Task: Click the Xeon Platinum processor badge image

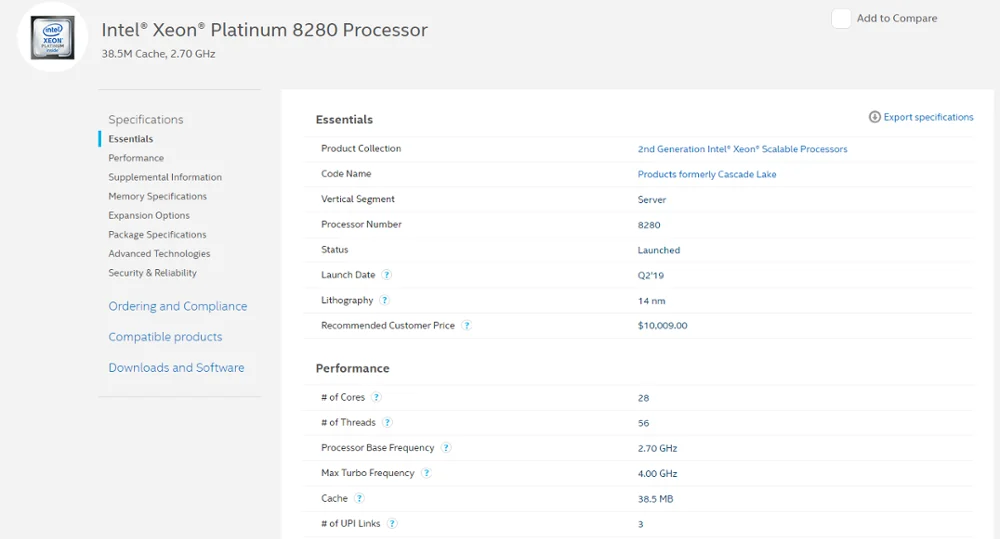Action: (52, 37)
